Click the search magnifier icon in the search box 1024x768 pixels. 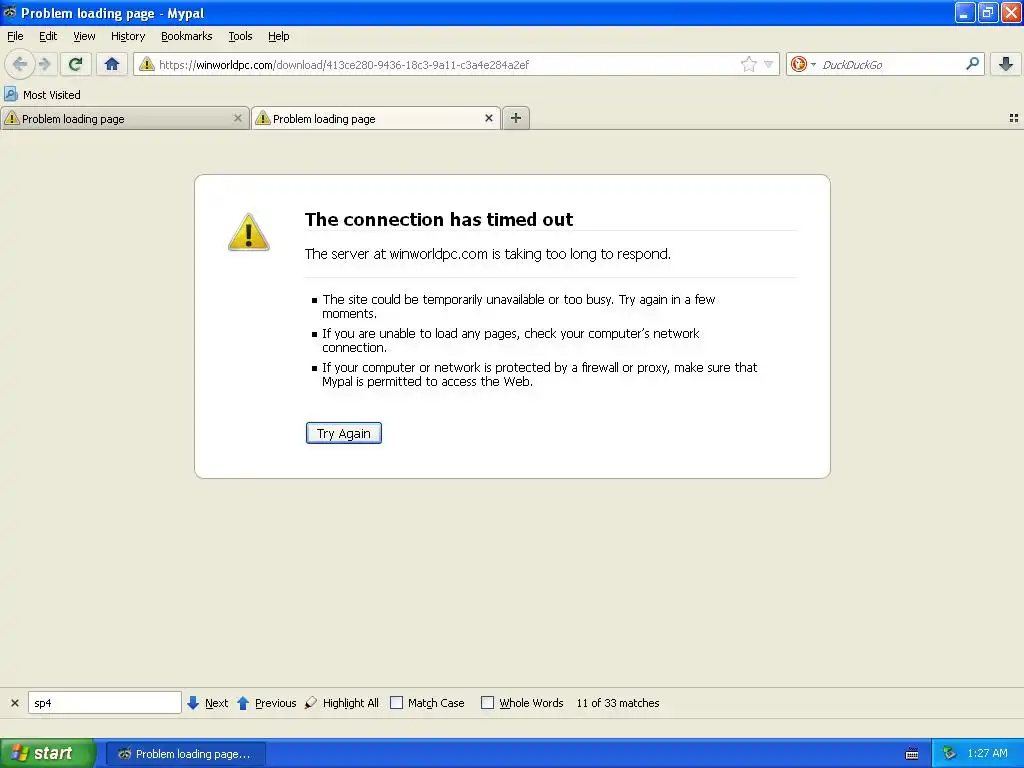point(972,64)
